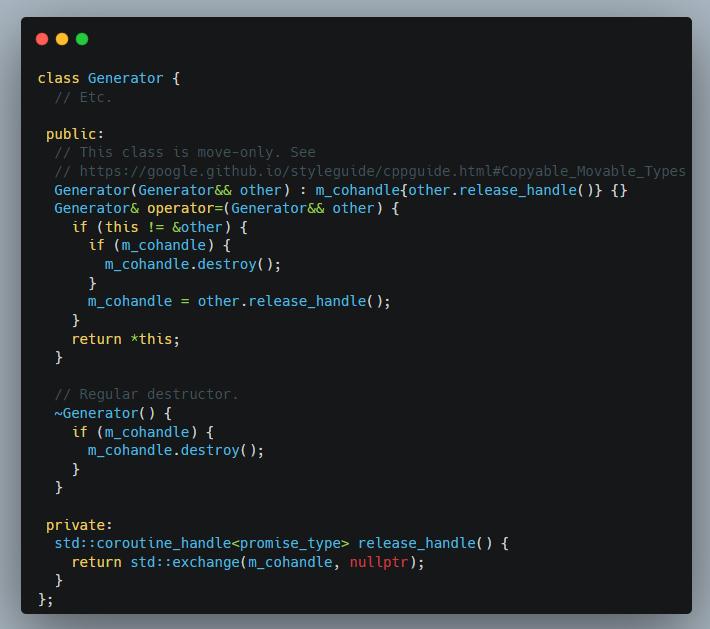Click the red close dot

pos(42,39)
